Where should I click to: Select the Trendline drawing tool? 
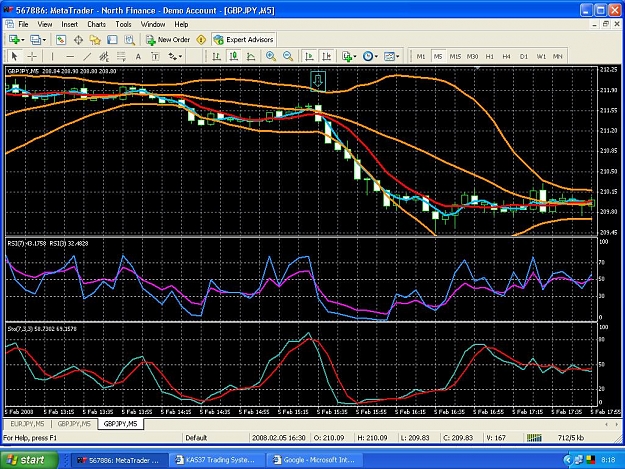point(87,57)
